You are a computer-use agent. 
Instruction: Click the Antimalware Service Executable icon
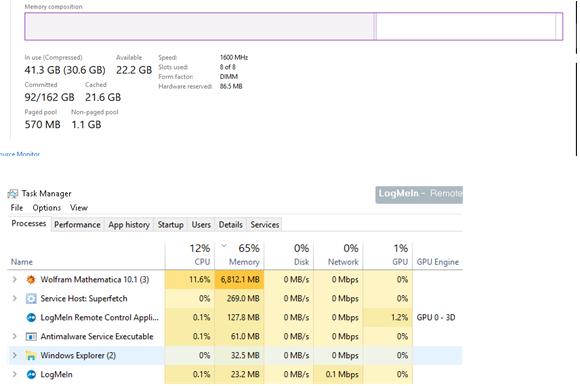31,336
